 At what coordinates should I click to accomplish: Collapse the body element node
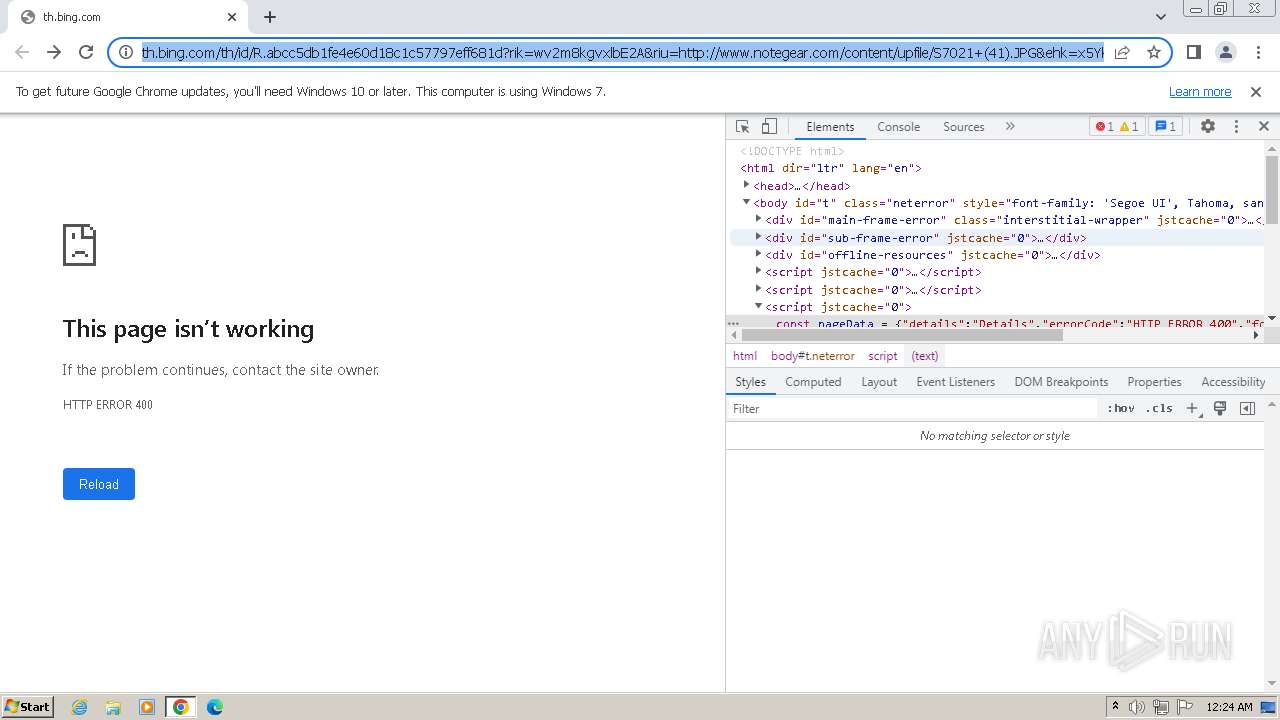coord(746,202)
